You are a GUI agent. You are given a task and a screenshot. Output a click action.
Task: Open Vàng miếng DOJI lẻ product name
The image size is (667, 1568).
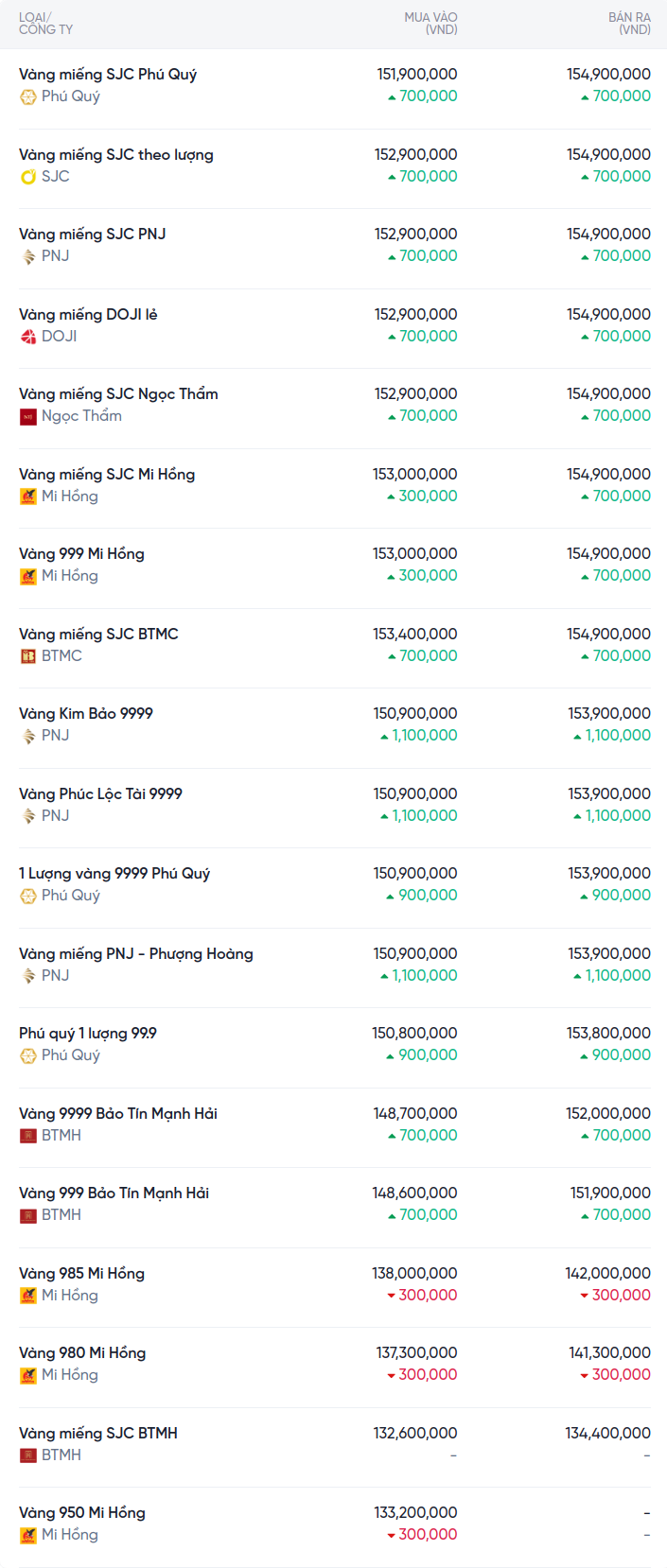[x=88, y=315]
